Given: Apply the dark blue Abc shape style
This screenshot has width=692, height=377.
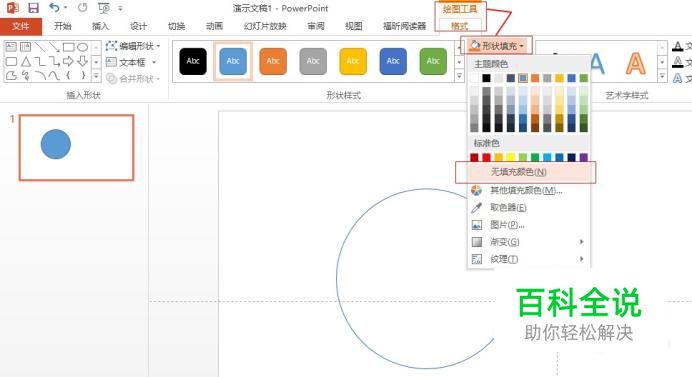Looking at the screenshot, I should 393,61.
